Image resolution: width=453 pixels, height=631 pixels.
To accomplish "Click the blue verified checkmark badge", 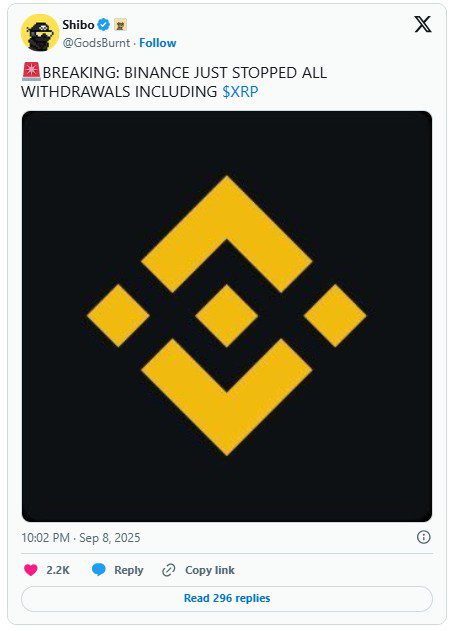I will tap(104, 25).
